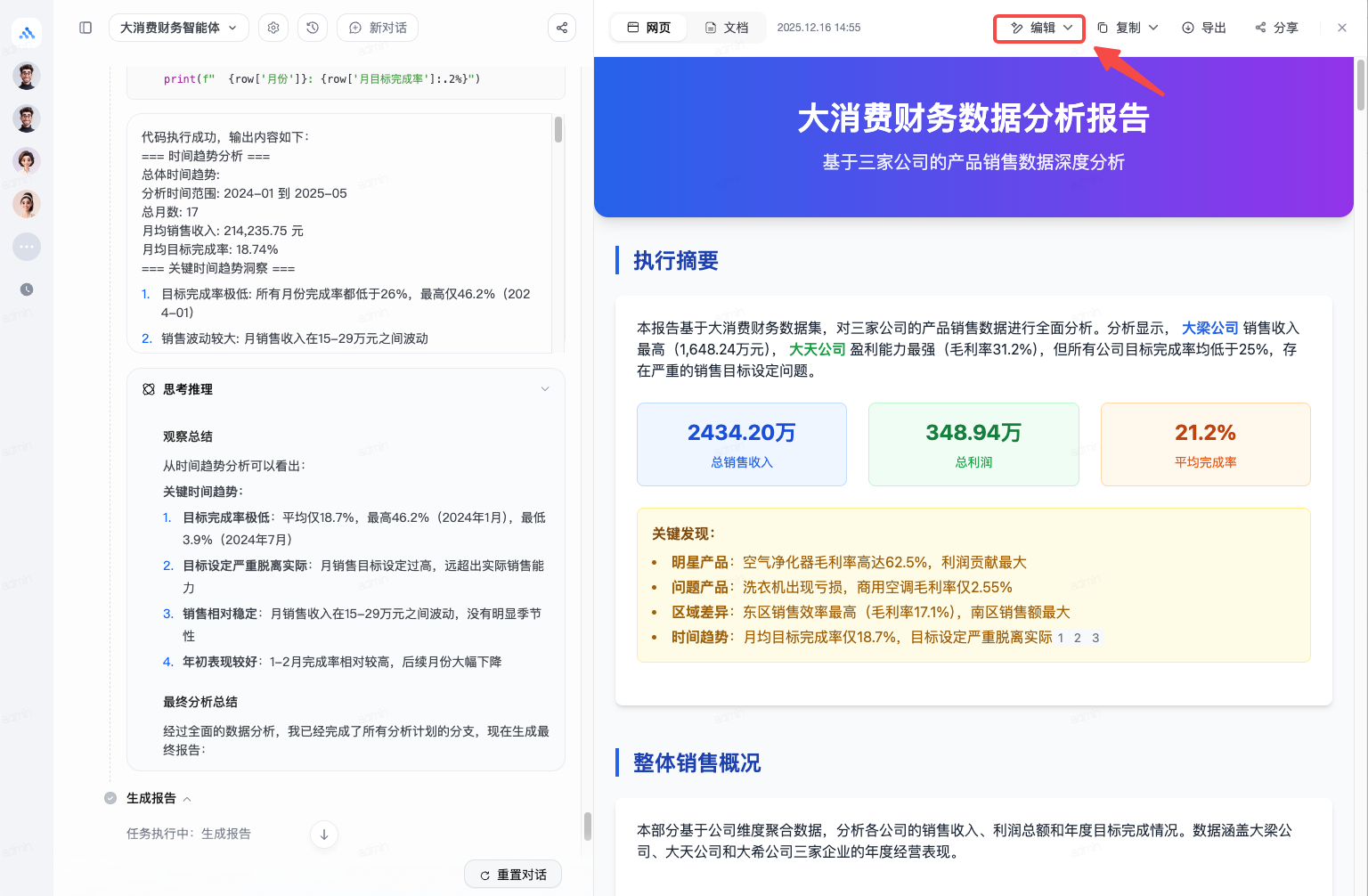Start a new chat with 新对话
Image resolution: width=1368 pixels, height=896 pixels.
click(378, 28)
